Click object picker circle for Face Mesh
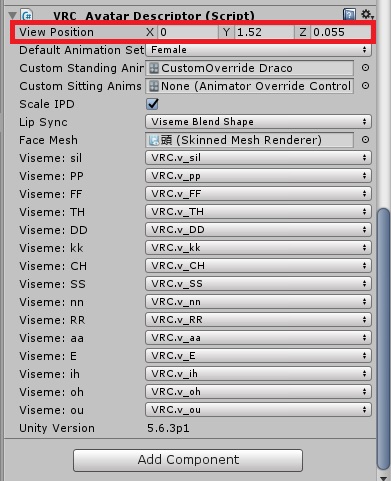The width and height of the screenshot is (391, 481). click(x=365, y=140)
